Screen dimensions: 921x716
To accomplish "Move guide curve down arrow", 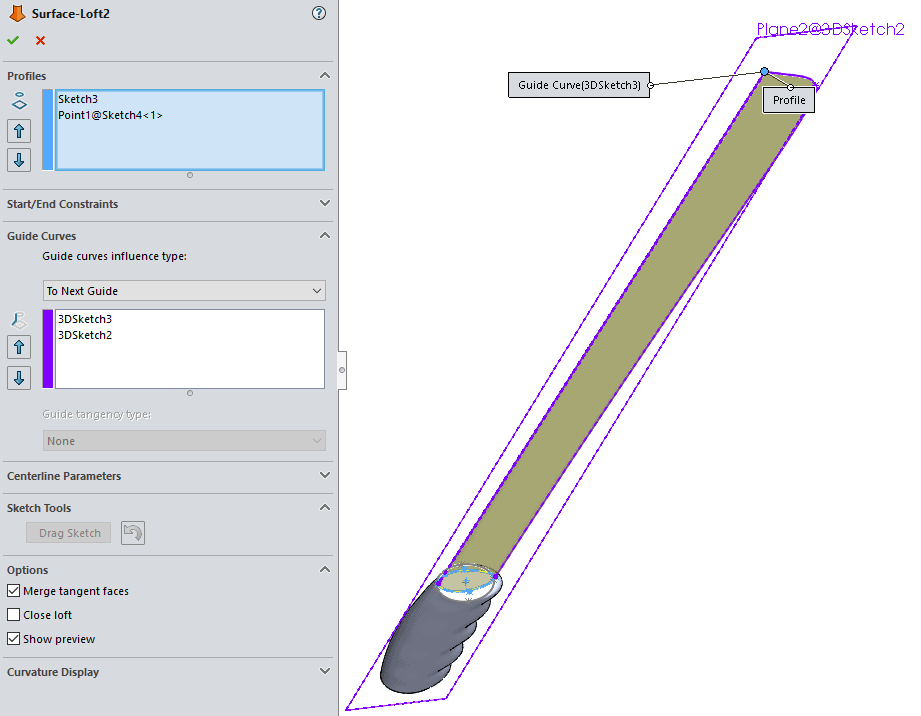I will click(19, 378).
